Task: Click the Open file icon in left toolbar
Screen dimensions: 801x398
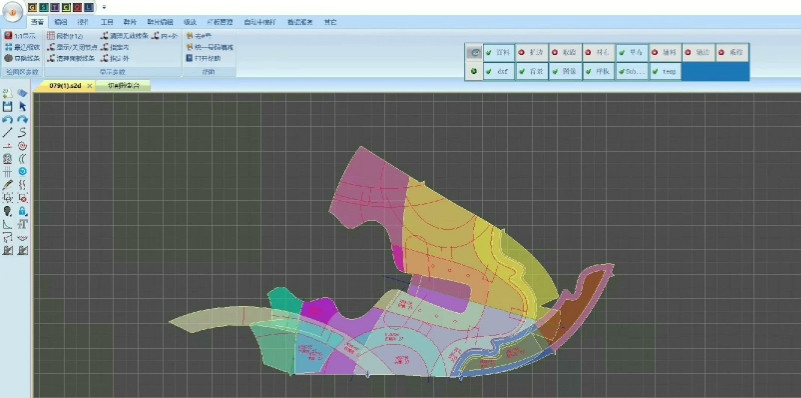Action: [x=22, y=93]
